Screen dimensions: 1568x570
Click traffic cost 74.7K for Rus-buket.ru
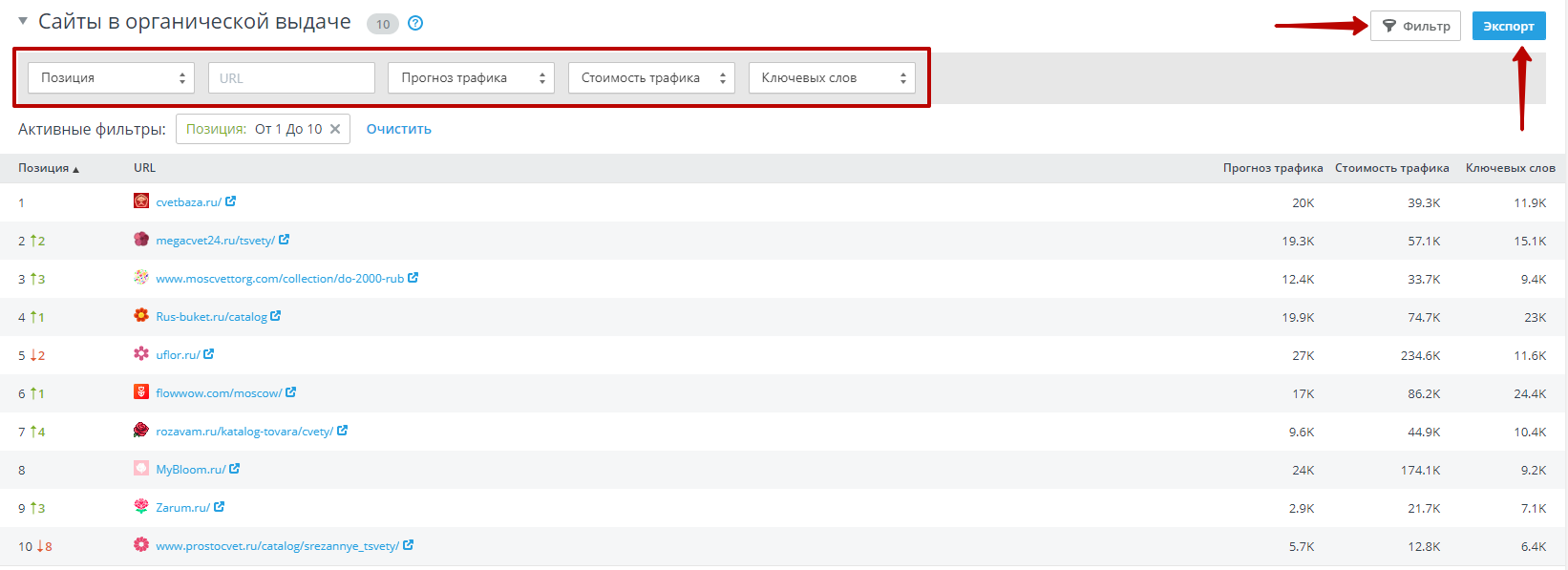point(1424,317)
